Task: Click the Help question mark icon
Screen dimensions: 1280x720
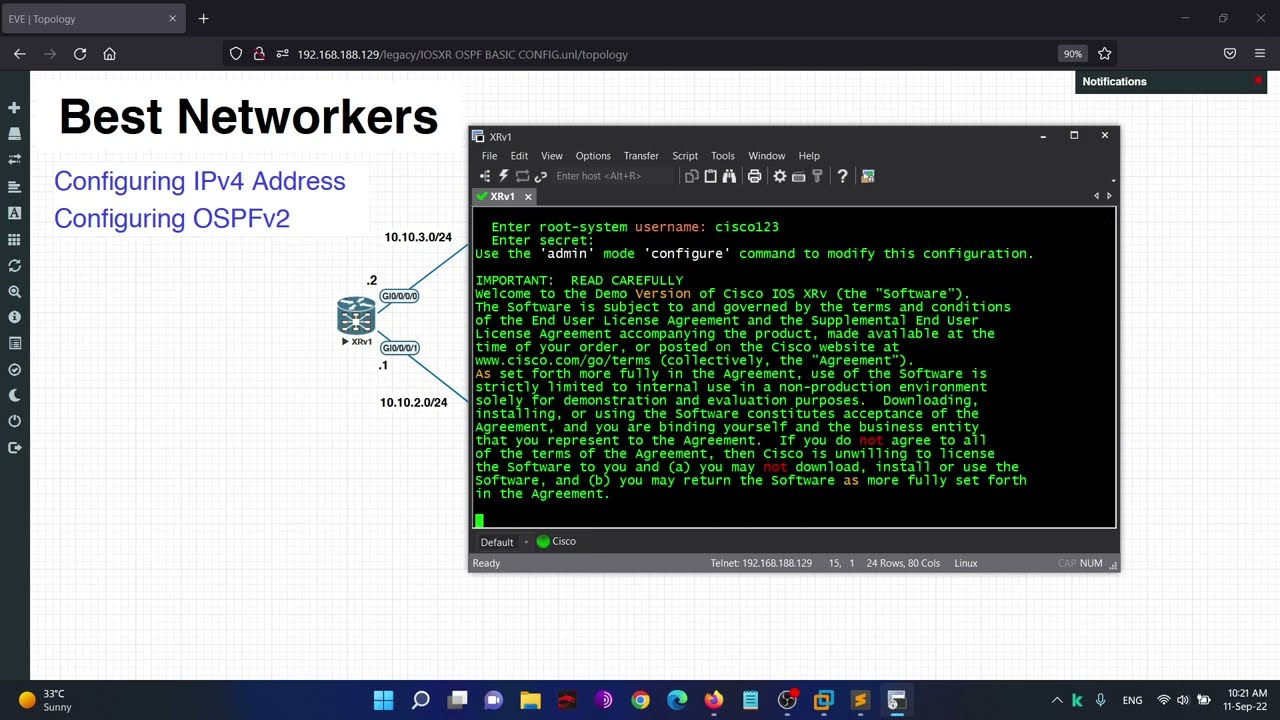Action: pos(842,176)
